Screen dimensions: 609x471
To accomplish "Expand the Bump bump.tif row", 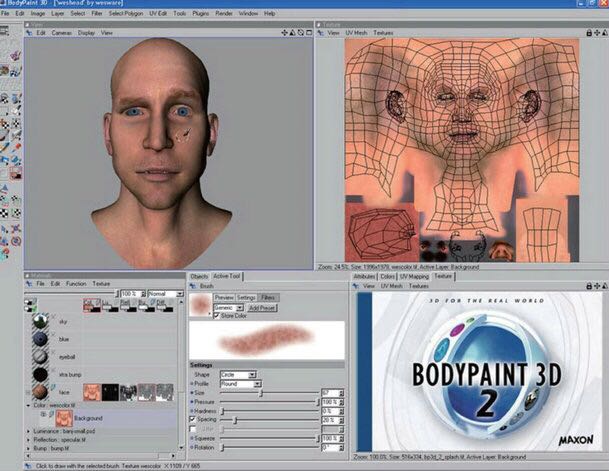I will pyautogui.click(x=28, y=448).
